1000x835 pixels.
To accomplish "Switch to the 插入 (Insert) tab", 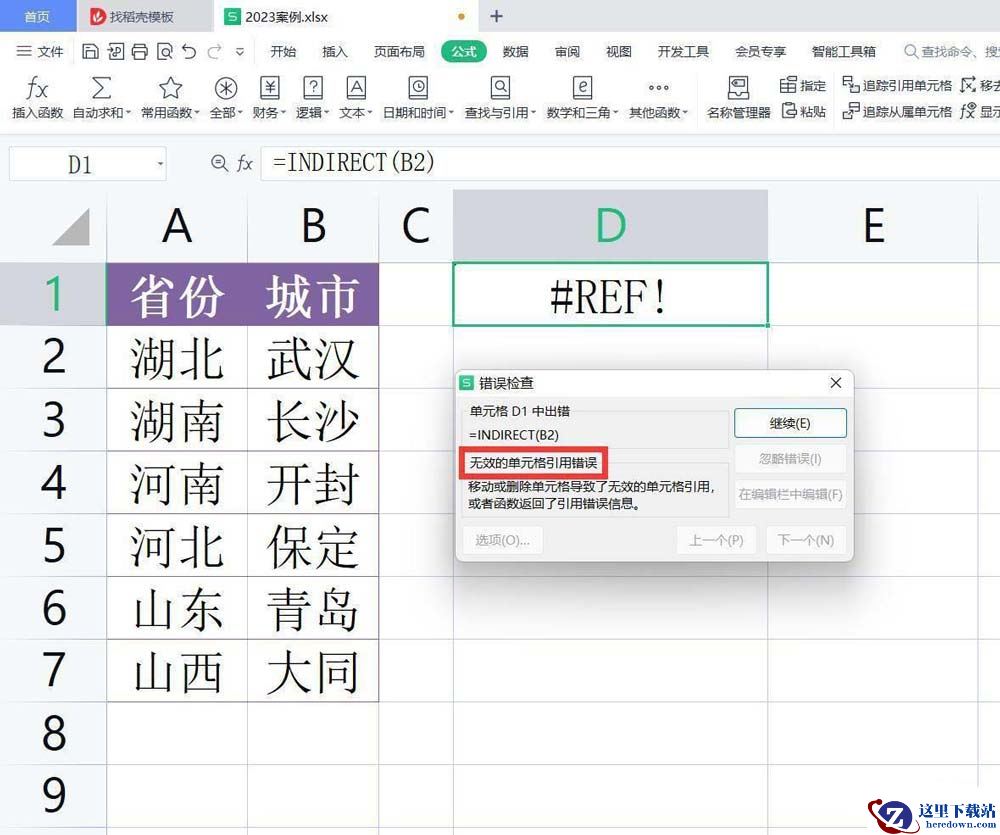I will tap(335, 51).
